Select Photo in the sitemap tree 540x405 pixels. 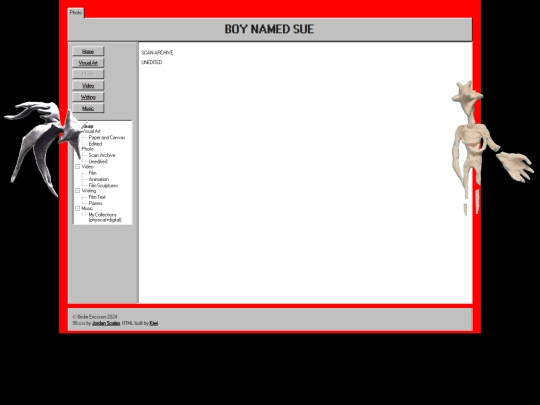coord(87,149)
